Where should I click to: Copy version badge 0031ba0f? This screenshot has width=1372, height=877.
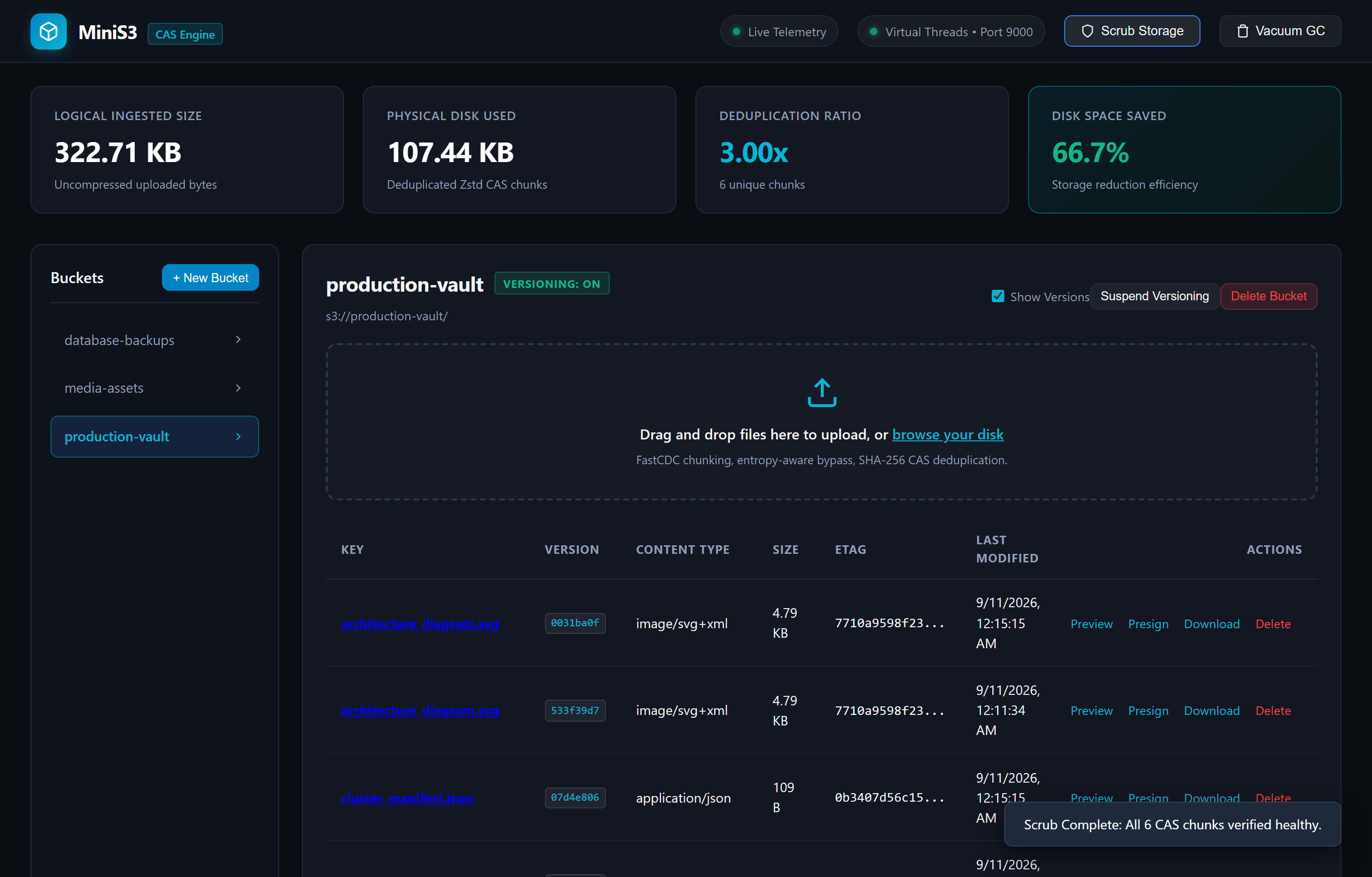click(575, 622)
